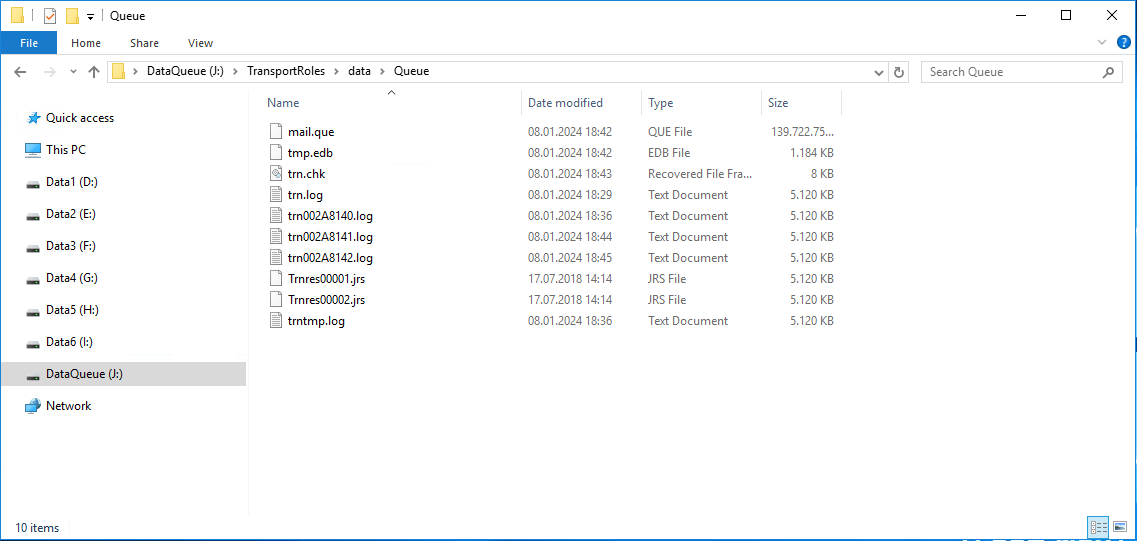Switch to Large icons view in status bar
Screen dimensions: 1137x541
[x=1121, y=527]
